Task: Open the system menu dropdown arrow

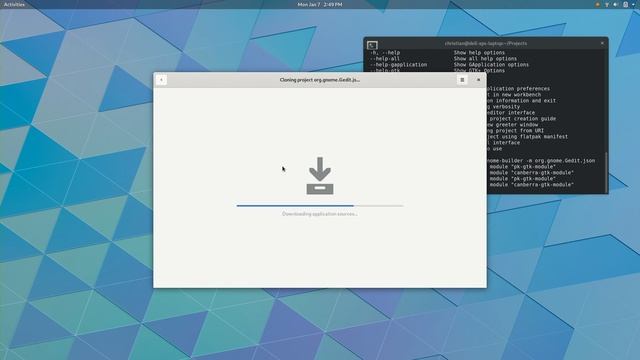Action: pyautogui.click(x=633, y=4)
